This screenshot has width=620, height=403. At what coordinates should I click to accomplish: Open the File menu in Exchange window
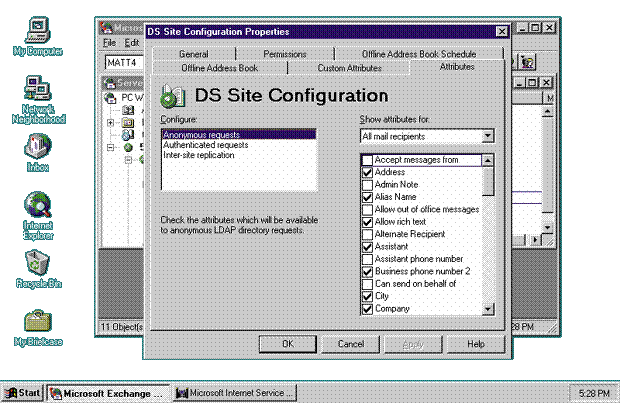(x=109, y=43)
